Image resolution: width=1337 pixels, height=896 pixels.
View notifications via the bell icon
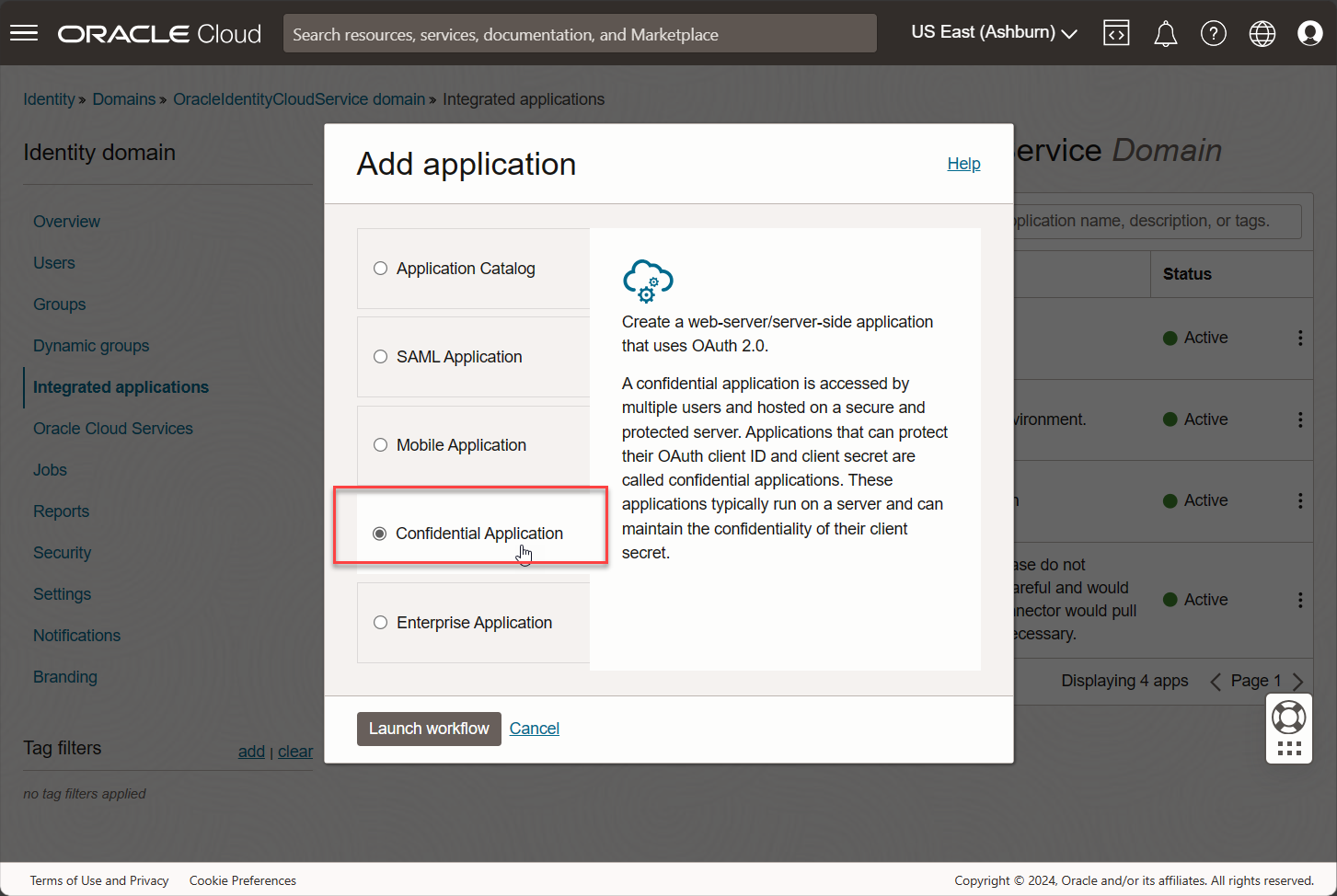tap(1165, 32)
